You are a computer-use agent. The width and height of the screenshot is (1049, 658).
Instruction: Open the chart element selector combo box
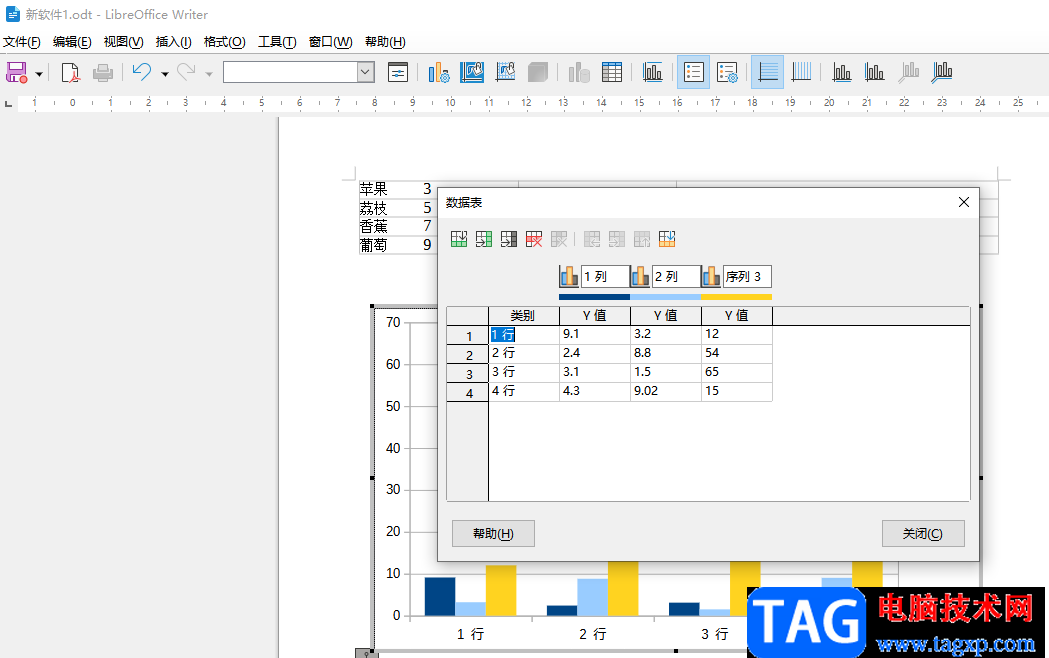click(298, 72)
